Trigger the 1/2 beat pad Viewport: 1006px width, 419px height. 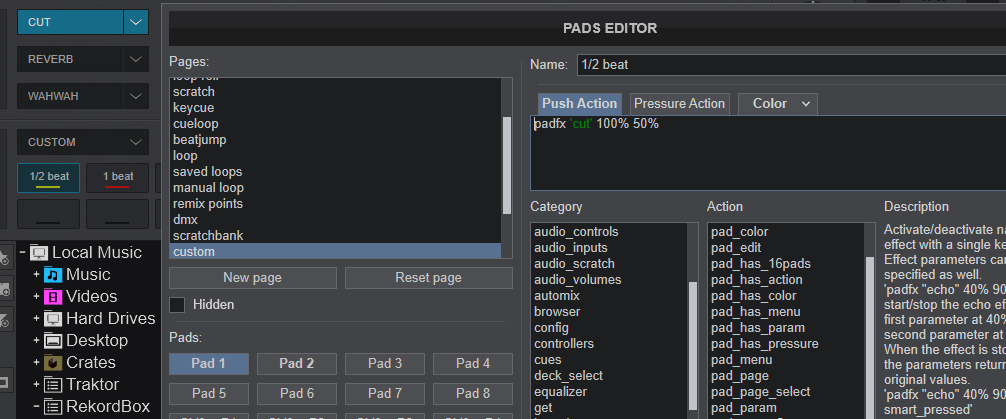49,178
